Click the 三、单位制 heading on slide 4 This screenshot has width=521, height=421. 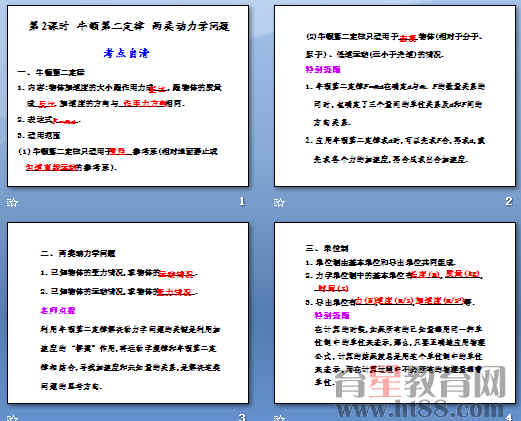pos(327,248)
